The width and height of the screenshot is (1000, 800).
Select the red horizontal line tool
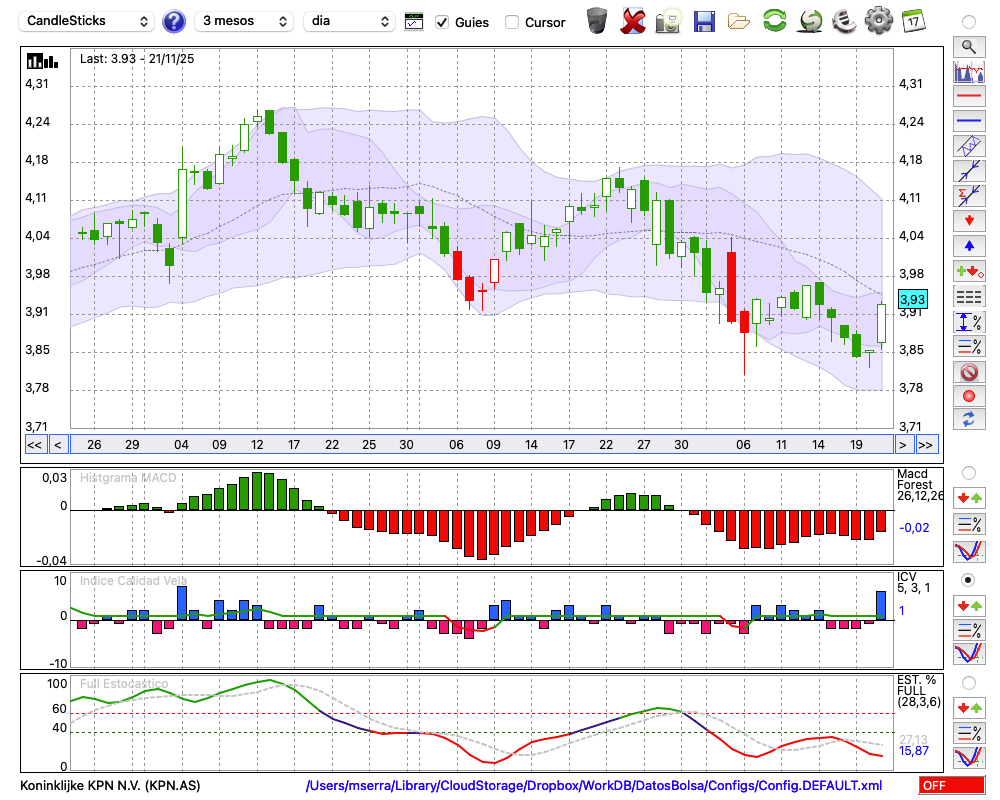[x=969, y=96]
